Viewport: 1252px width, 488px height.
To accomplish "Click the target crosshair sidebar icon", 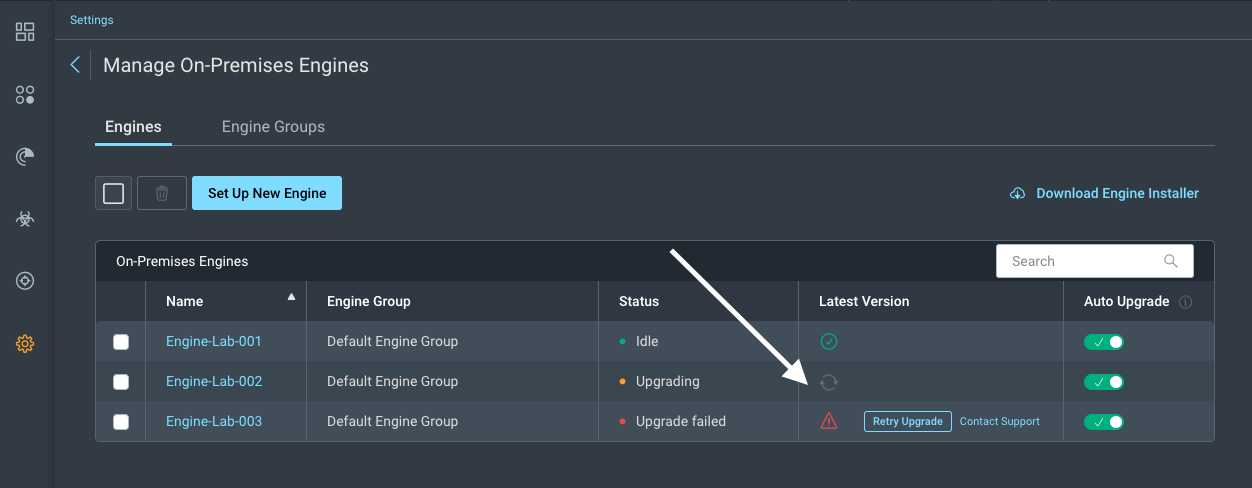I will [25, 281].
